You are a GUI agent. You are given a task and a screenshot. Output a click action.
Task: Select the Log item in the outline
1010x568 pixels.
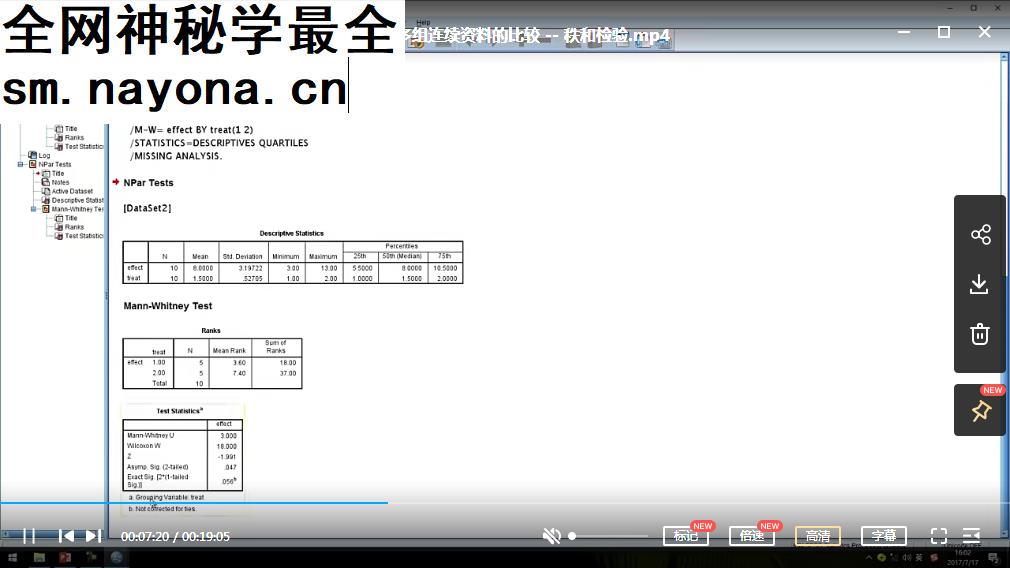coord(44,155)
